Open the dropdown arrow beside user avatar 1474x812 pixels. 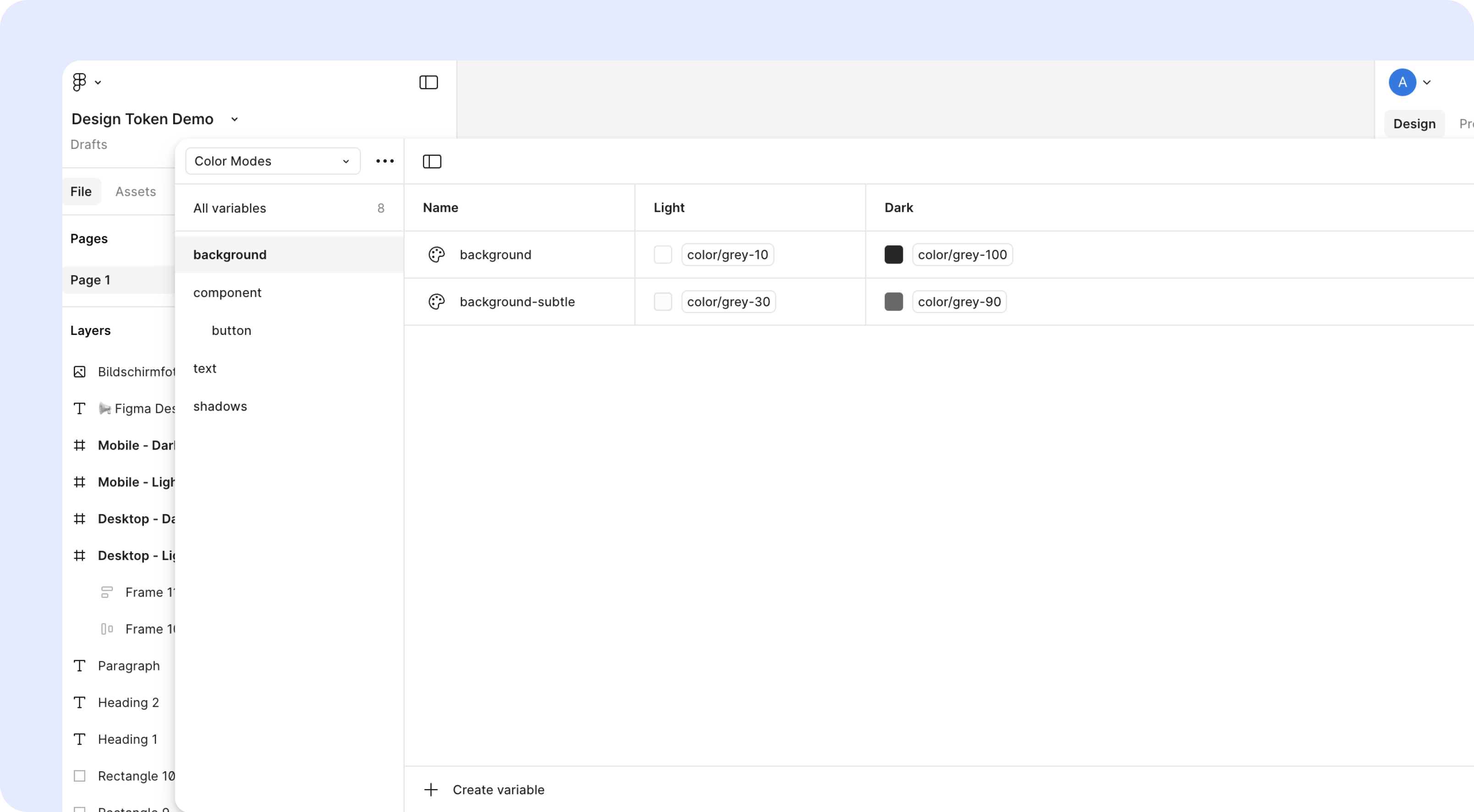pyautogui.click(x=1427, y=82)
